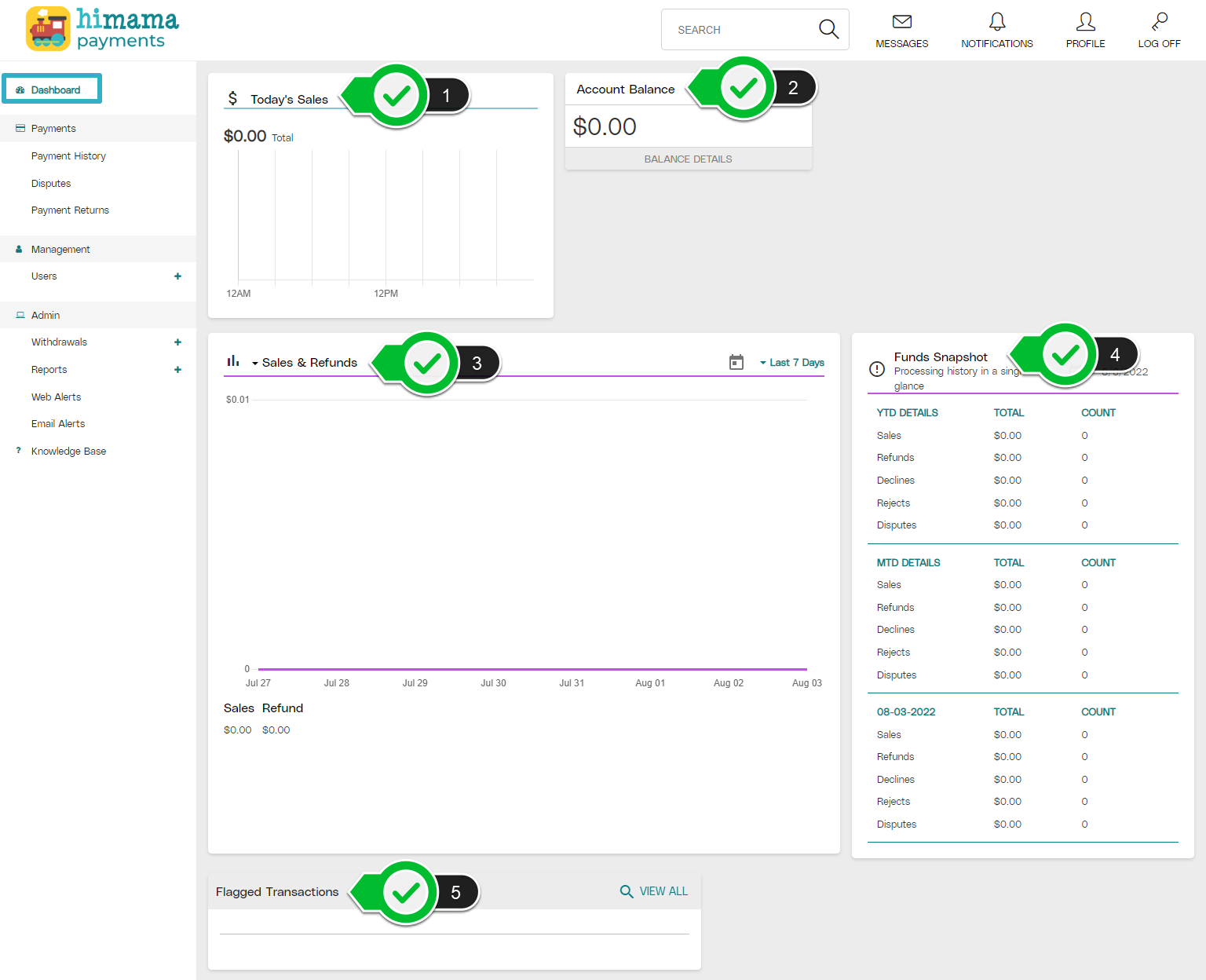Expand the Sales & Refunds chart type dropdown
1206x980 pixels.
pos(254,363)
